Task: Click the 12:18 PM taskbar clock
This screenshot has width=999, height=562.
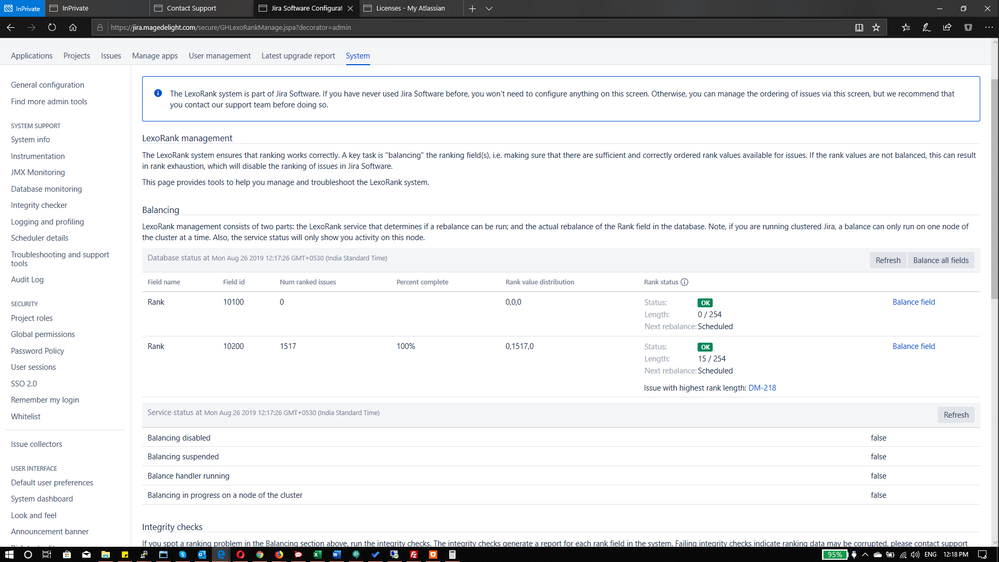Action: click(956, 554)
